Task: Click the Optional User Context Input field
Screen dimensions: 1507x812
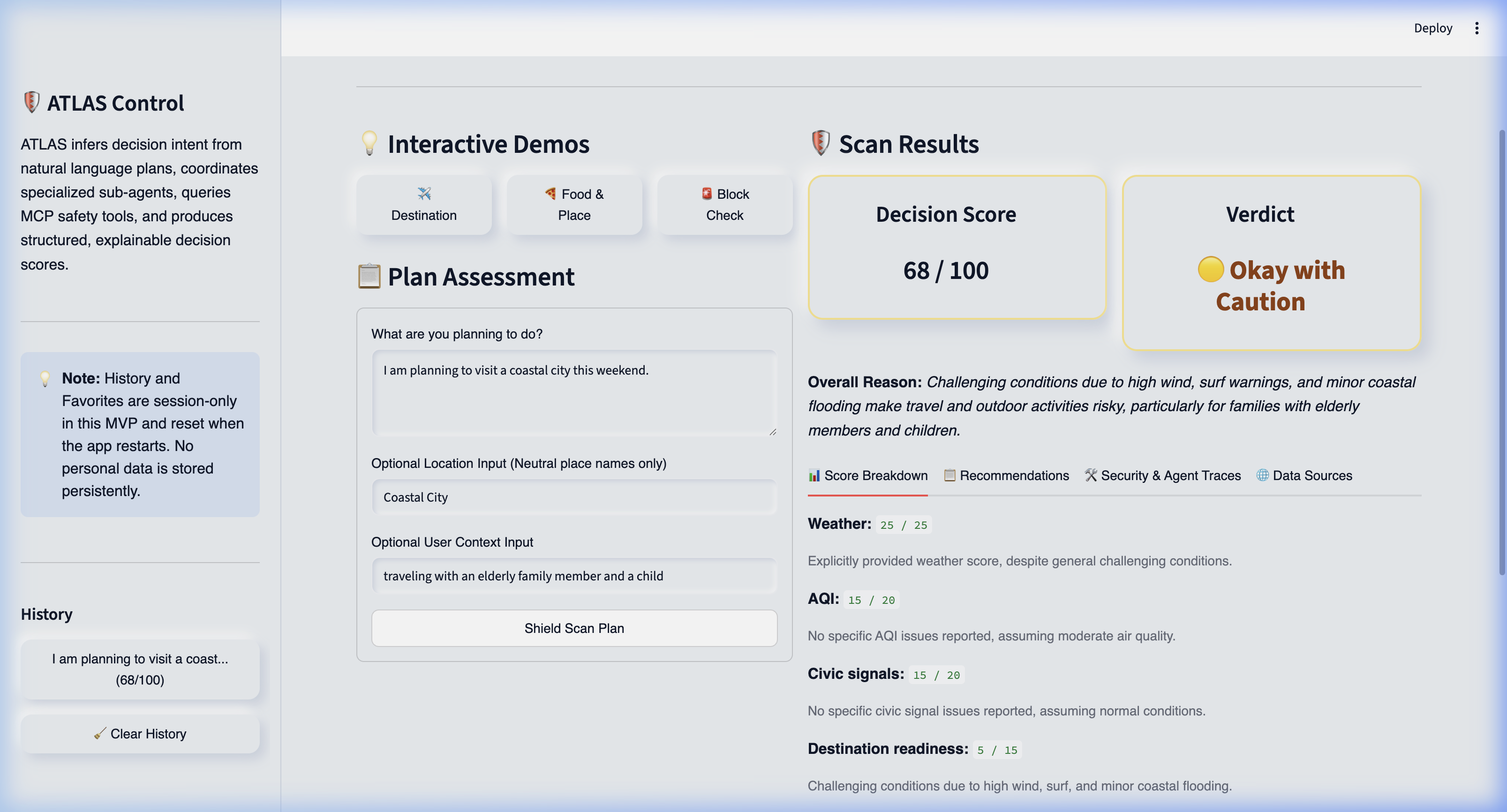Action: 574,576
